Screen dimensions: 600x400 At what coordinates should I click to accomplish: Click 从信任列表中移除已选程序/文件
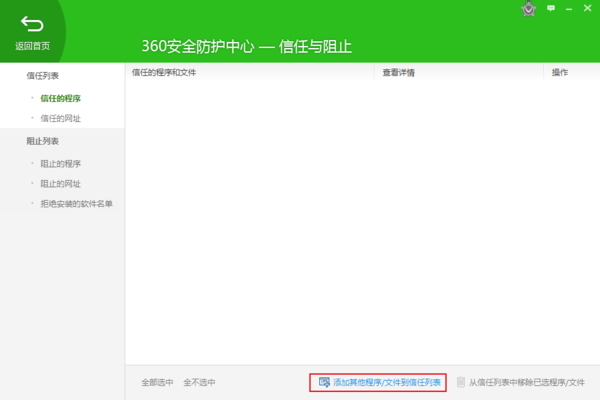coord(527,382)
